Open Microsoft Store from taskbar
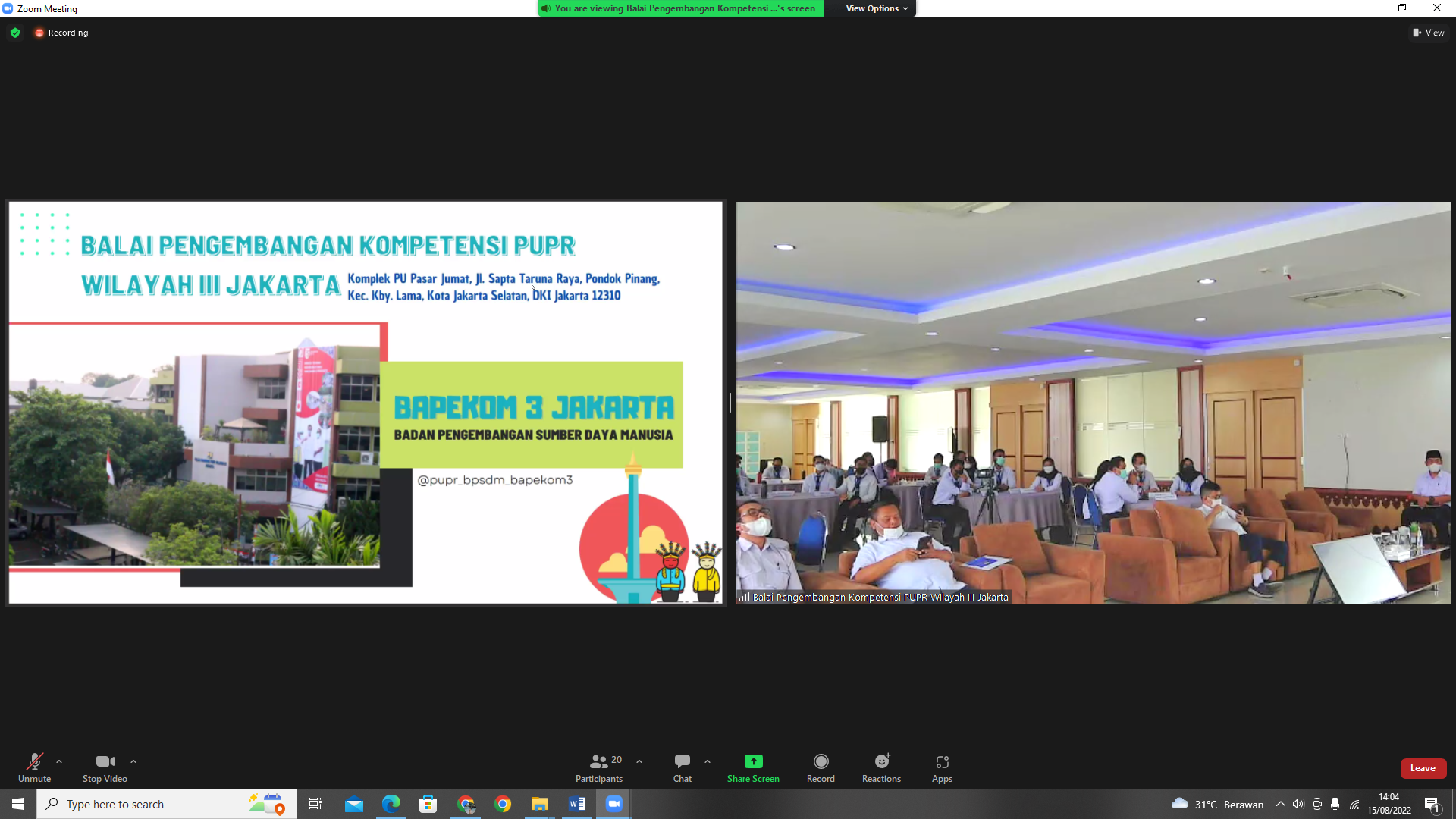The image size is (1456, 819). (x=428, y=804)
